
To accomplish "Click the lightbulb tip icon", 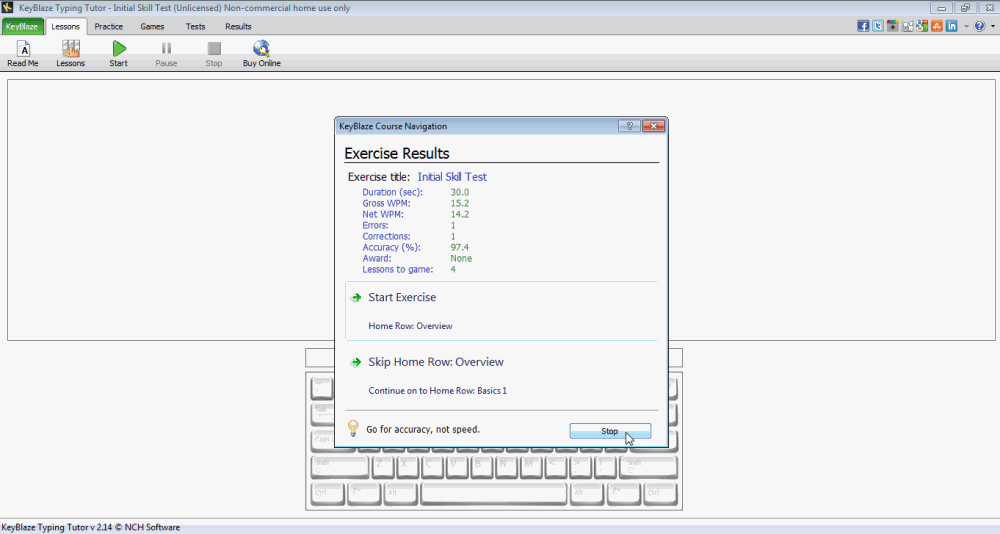I will tap(353, 428).
